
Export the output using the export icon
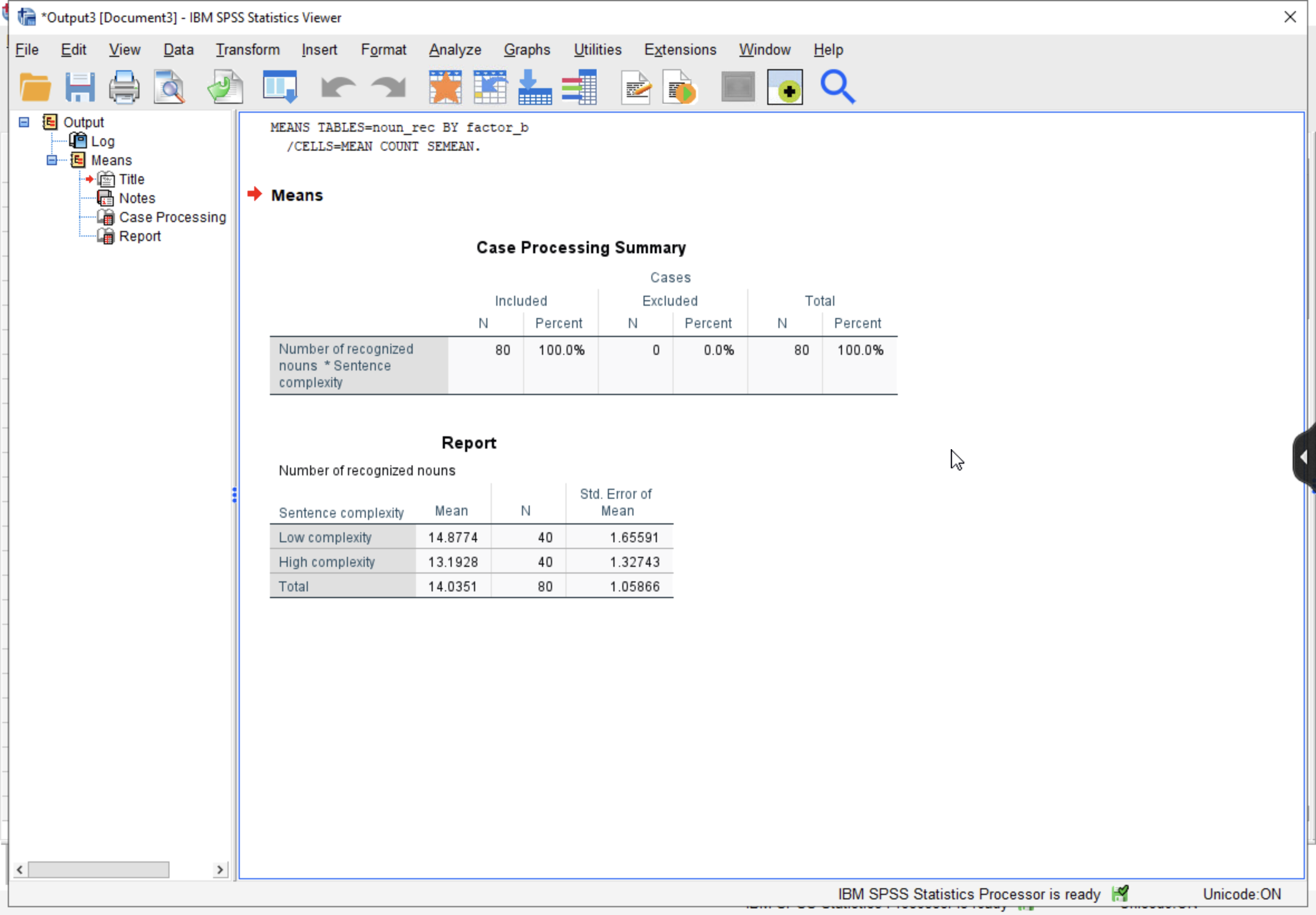tap(224, 86)
